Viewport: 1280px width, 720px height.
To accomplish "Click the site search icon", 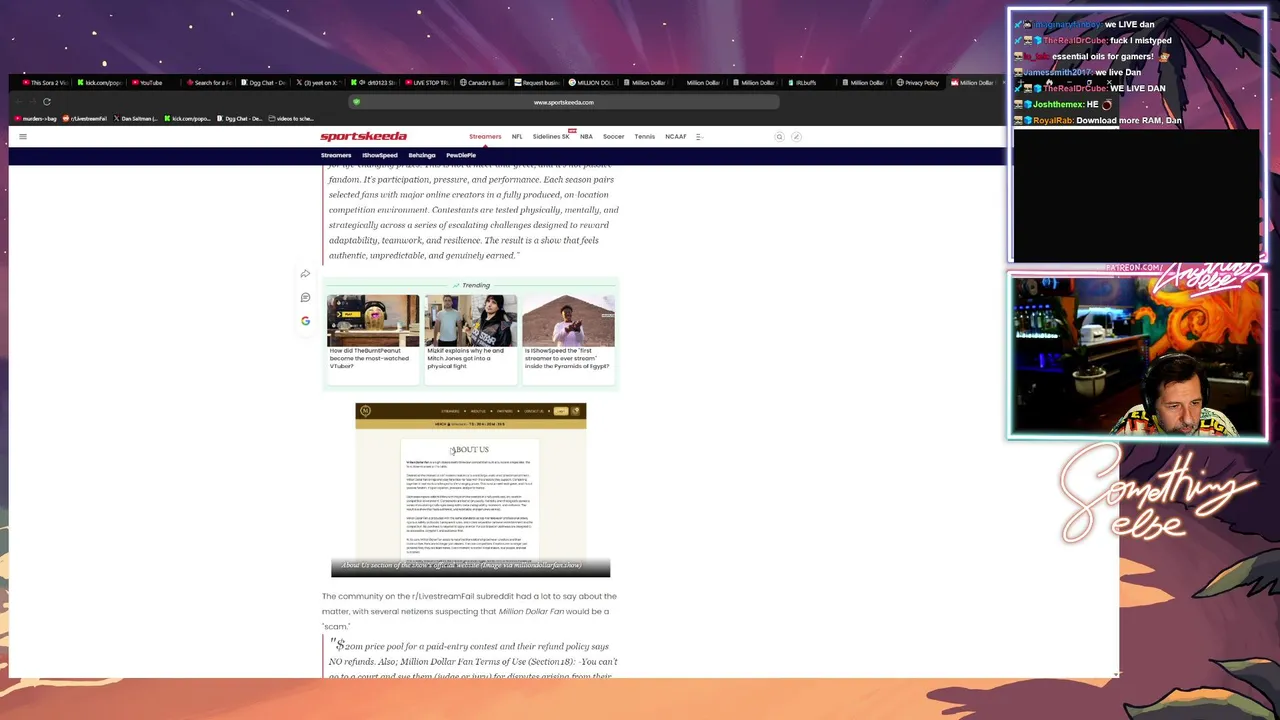I will (779, 137).
